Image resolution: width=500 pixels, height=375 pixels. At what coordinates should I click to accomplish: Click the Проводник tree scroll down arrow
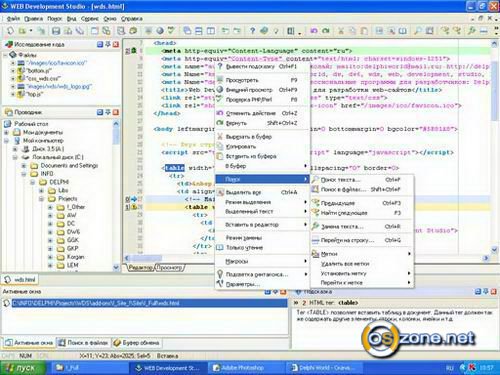pos(116,267)
